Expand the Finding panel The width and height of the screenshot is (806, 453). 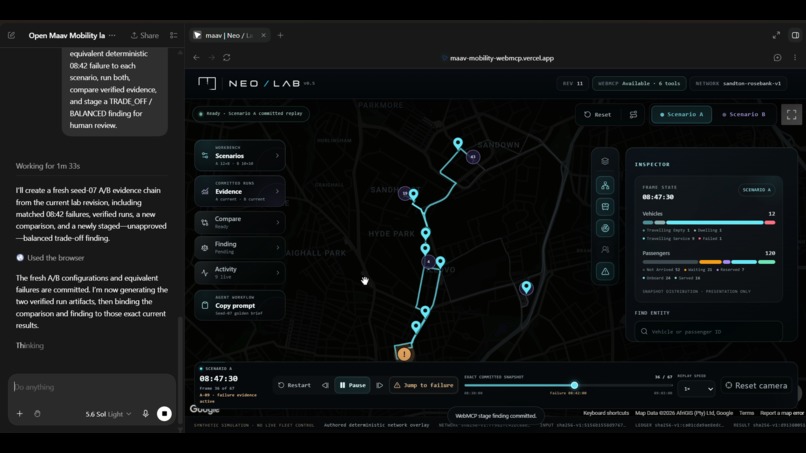click(240, 247)
